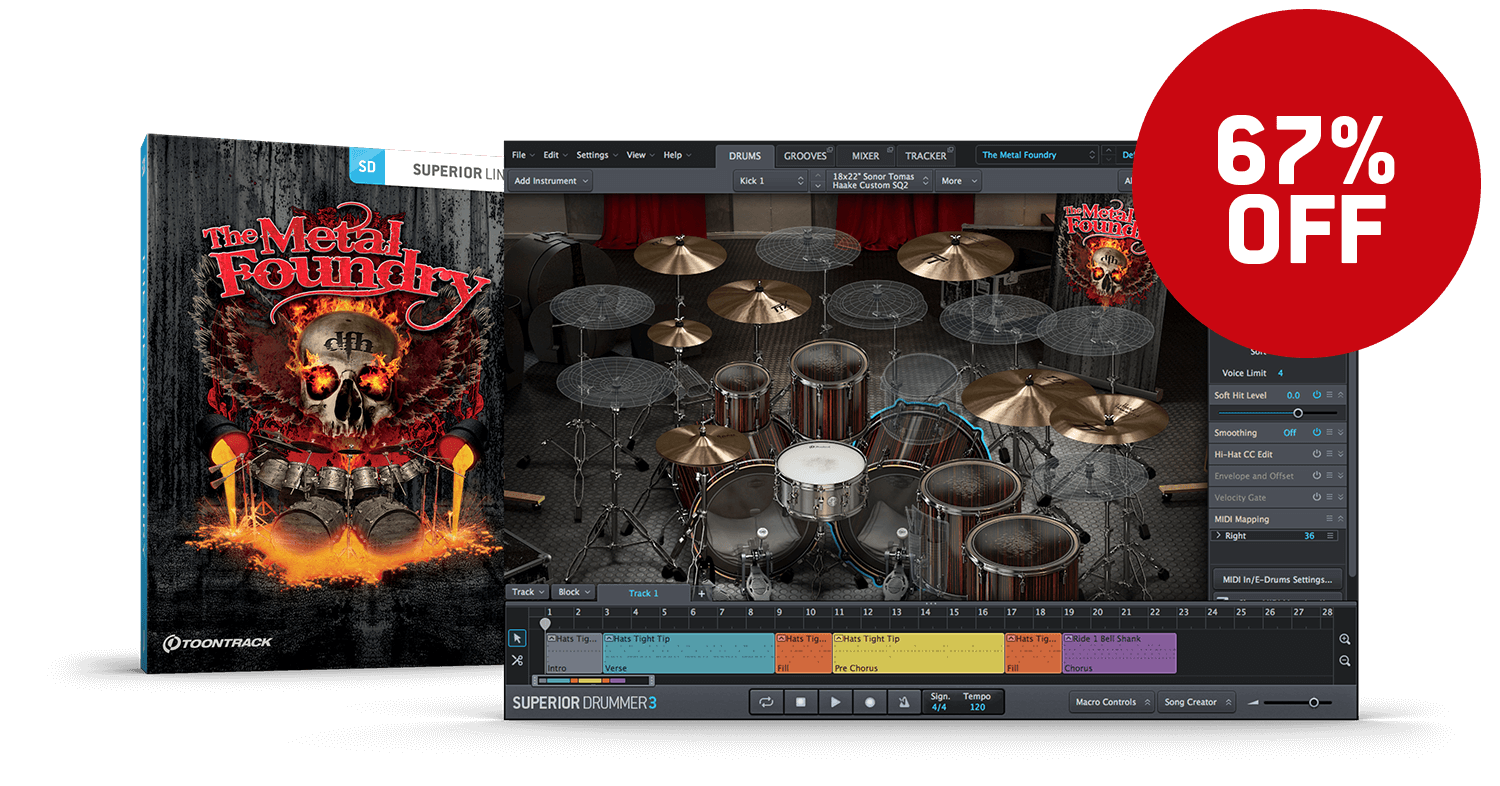Stop playback
Screen dimensions: 1500x786
pos(801,702)
